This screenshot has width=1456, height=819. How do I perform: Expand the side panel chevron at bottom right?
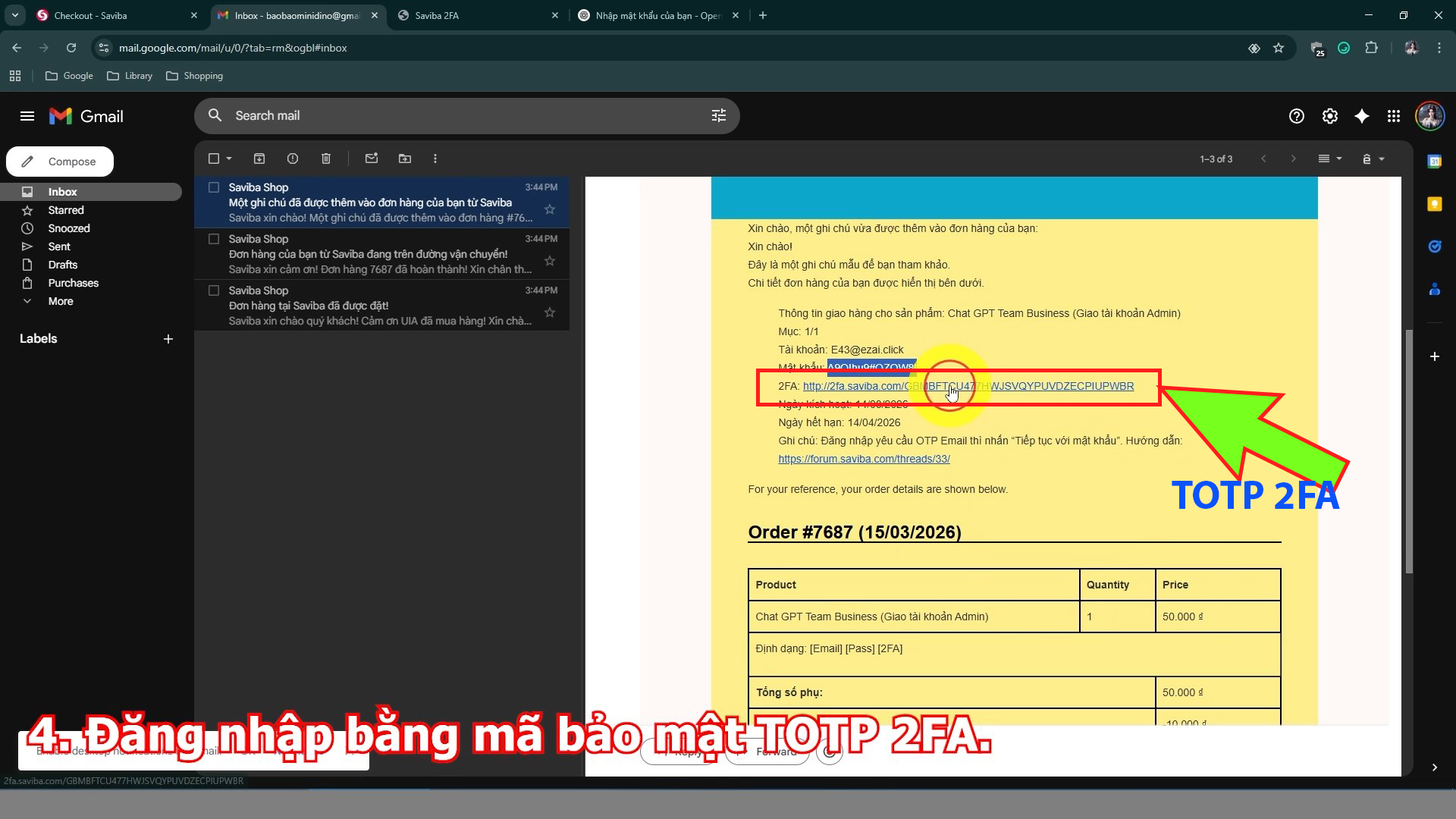point(1435,767)
